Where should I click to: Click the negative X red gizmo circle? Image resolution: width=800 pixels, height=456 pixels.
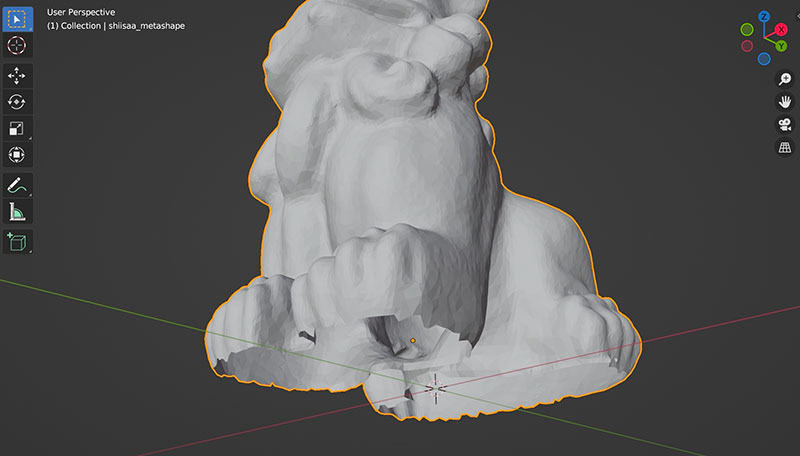pyautogui.click(x=747, y=46)
